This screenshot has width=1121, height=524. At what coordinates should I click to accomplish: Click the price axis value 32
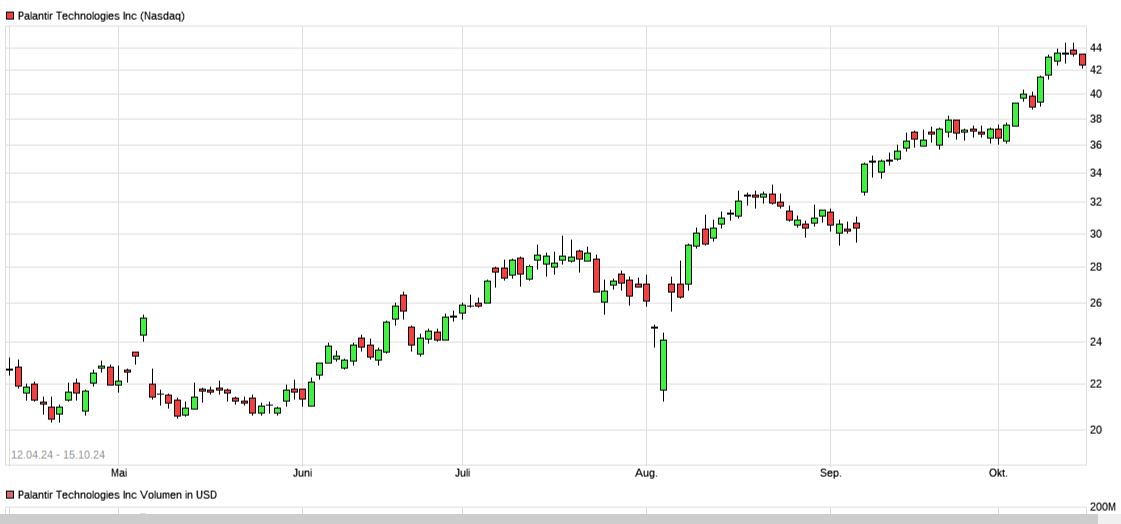pyautogui.click(x=1095, y=202)
